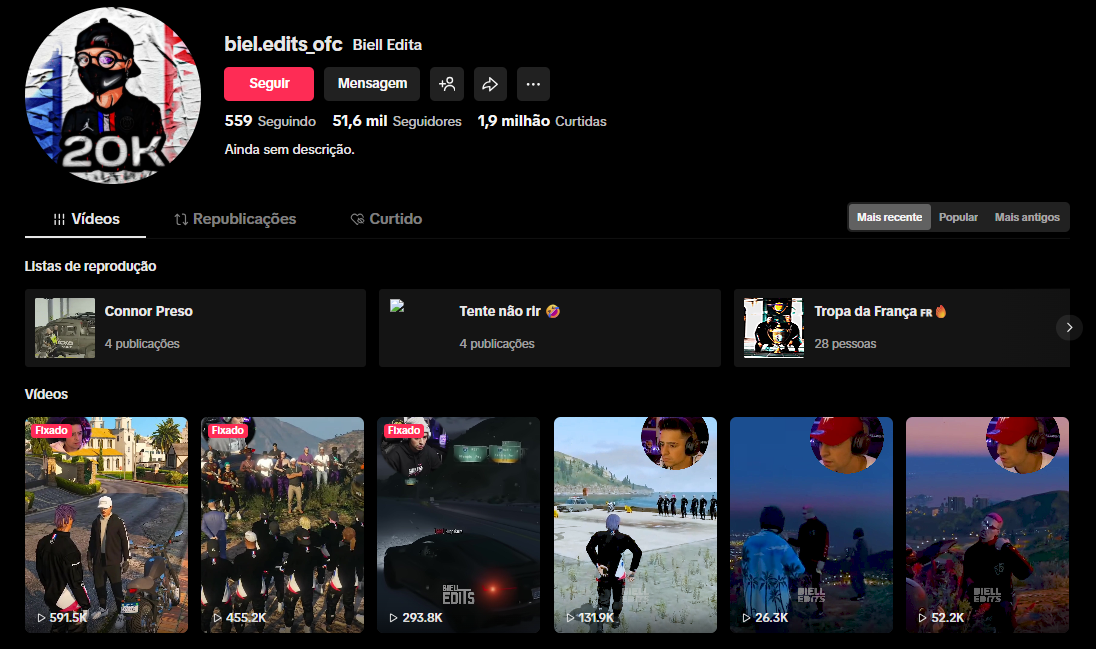Click the broken Tente não rir thumbnail icon
Viewport: 1096px width, 649px height.
click(397, 306)
